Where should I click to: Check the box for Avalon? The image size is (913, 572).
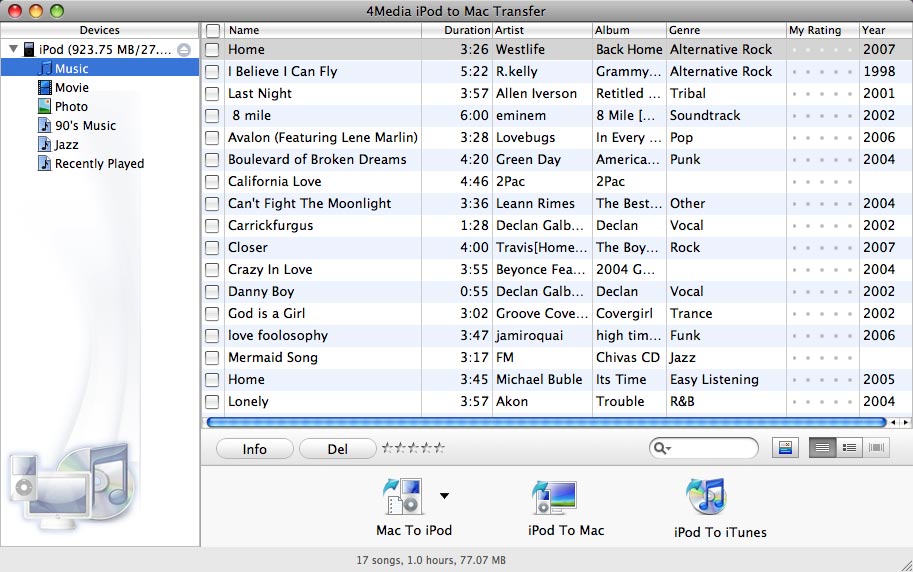(x=213, y=137)
